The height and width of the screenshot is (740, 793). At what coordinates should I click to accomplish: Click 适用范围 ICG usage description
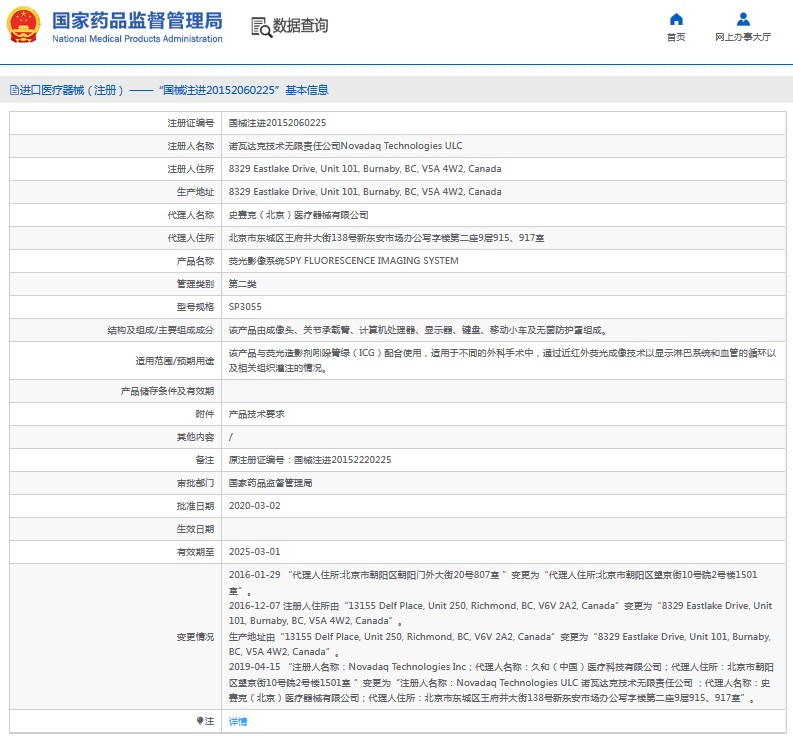tap(502, 360)
